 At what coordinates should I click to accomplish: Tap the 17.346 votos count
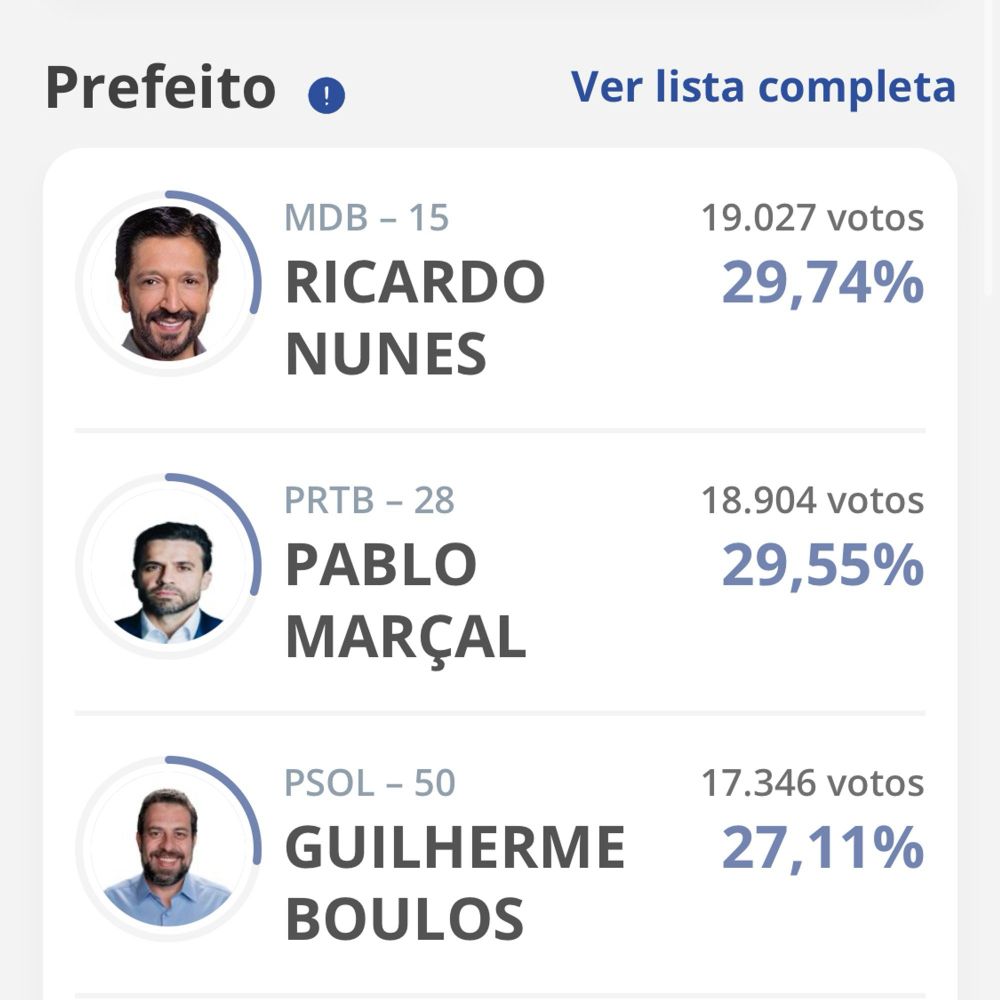click(x=812, y=784)
